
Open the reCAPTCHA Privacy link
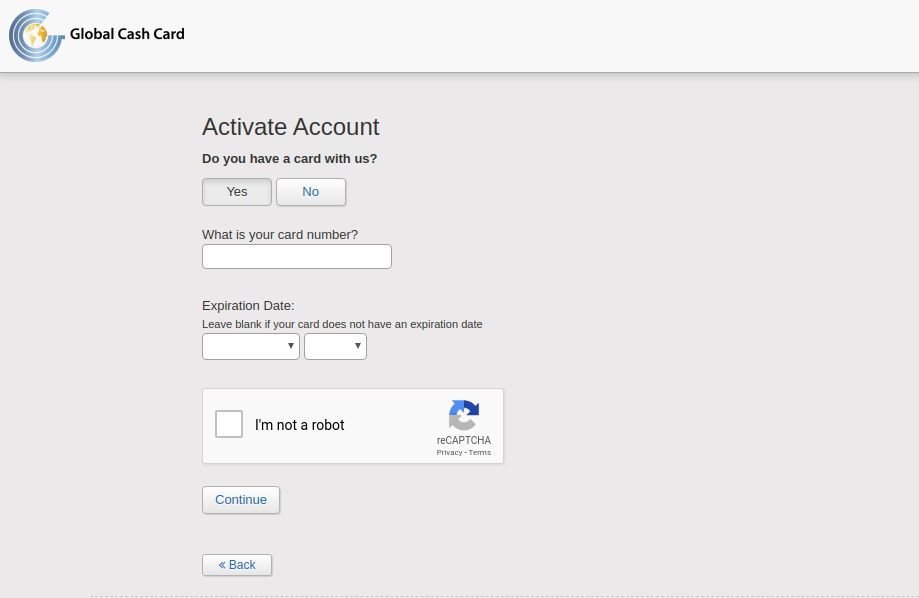click(447, 452)
